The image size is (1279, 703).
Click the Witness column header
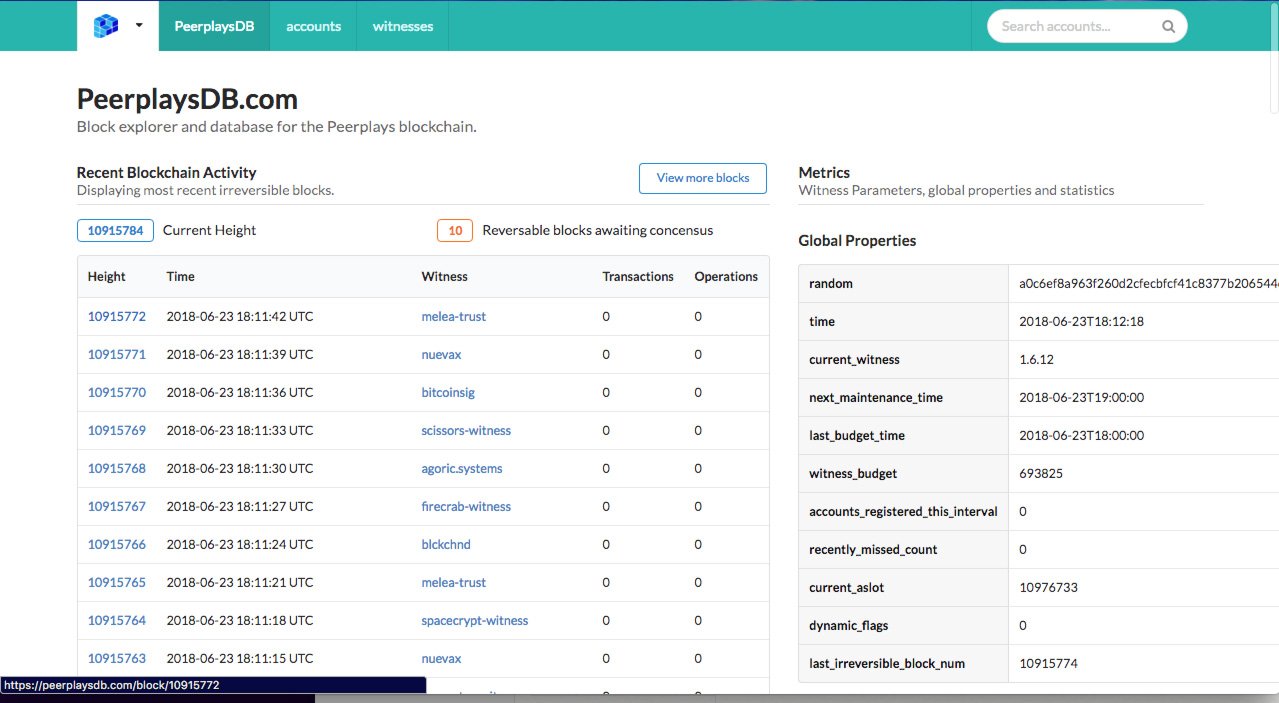point(445,277)
